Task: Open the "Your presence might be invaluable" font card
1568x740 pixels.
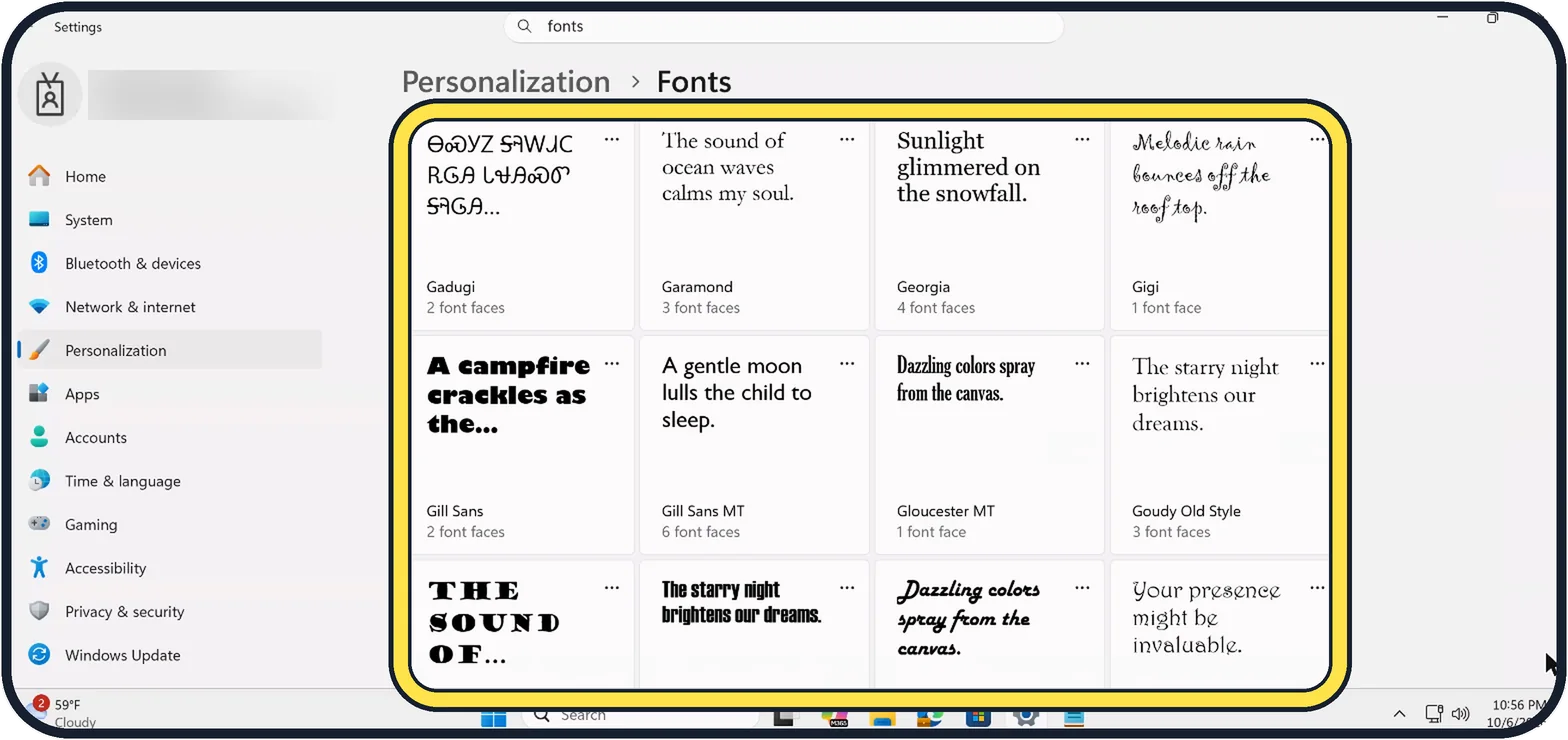Action: click(1221, 625)
